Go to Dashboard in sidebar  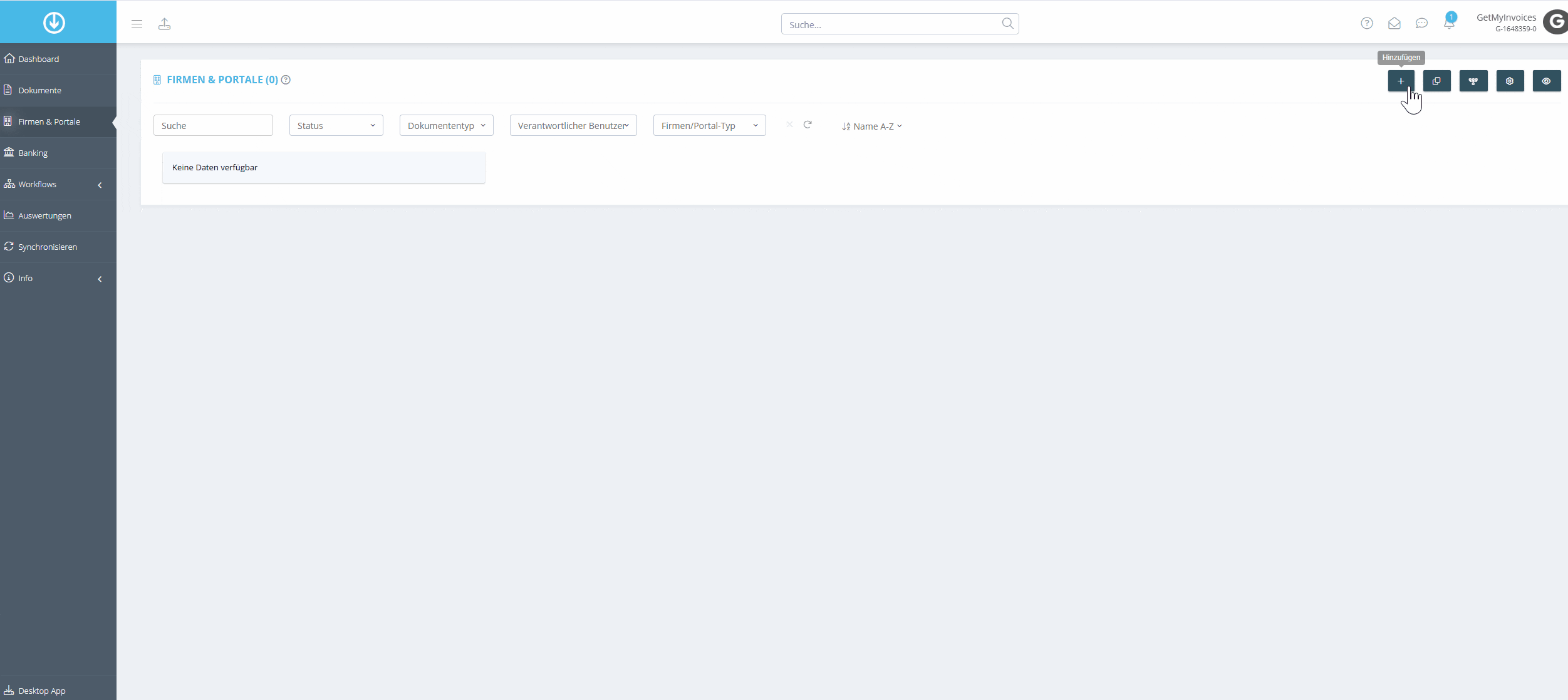pos(58,59)
